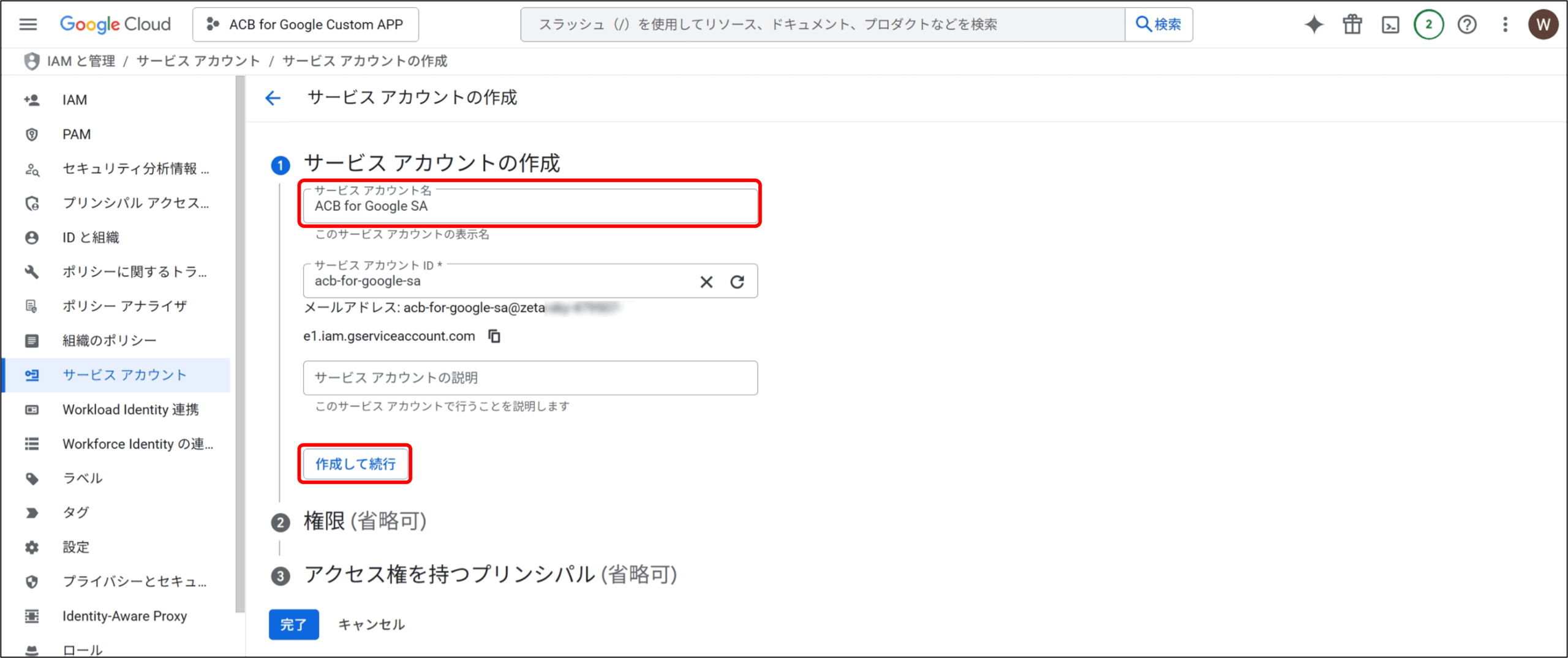Image resolution: width=1568 pixels, height=658 pixels.
Task: Open notifications badge showing 2
Action: click(x=1428, y=25)
